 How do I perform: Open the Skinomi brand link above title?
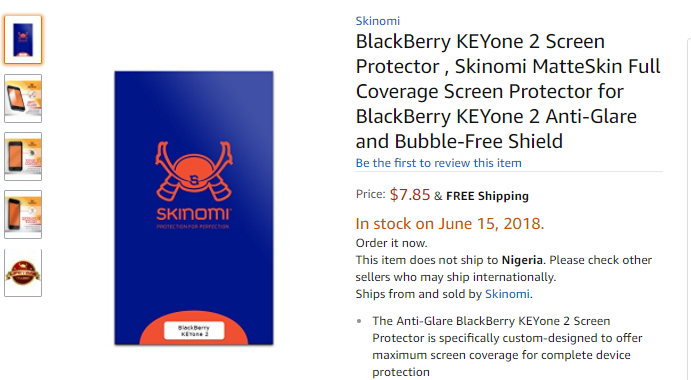pyautogui.click(x=378, y=21)
